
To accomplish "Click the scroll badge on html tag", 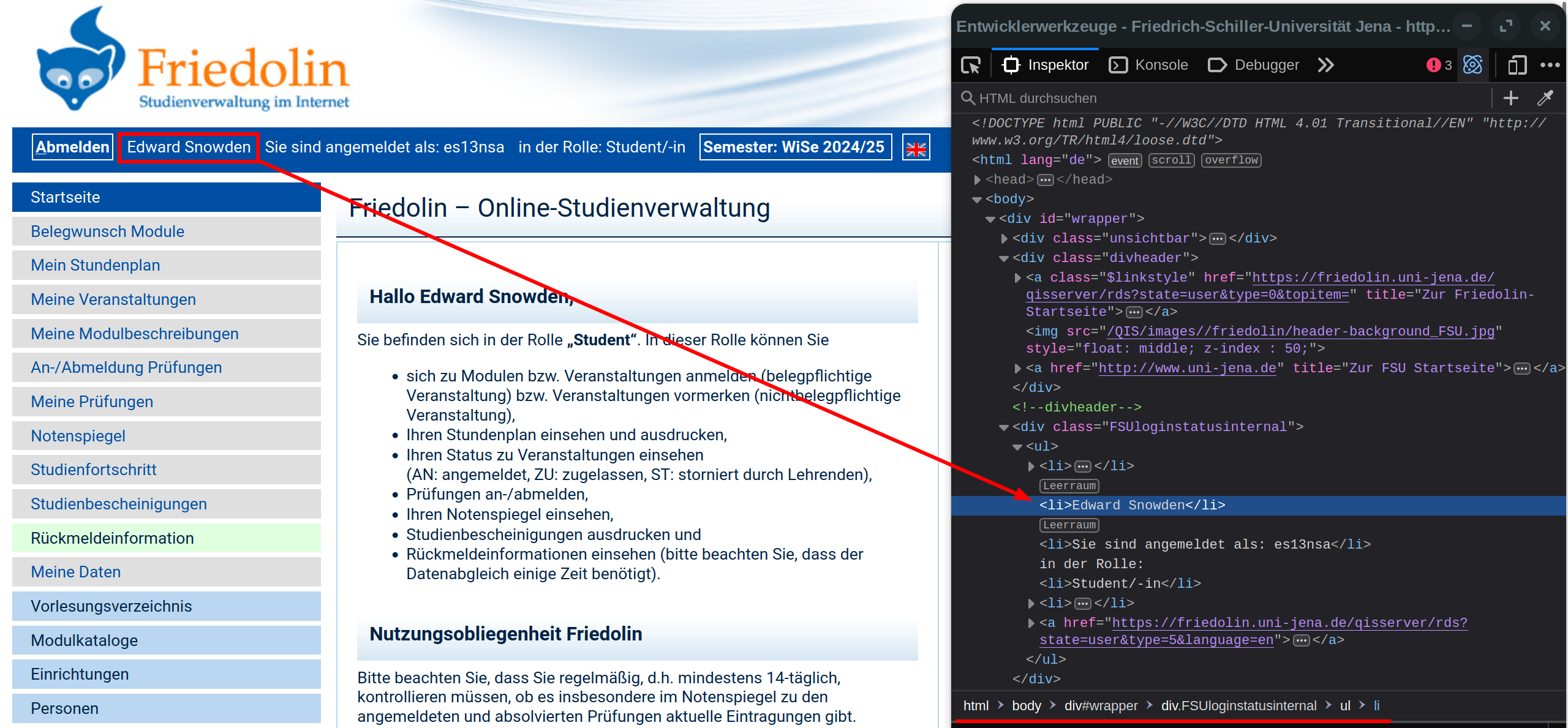I will [x=1171, y=160].
